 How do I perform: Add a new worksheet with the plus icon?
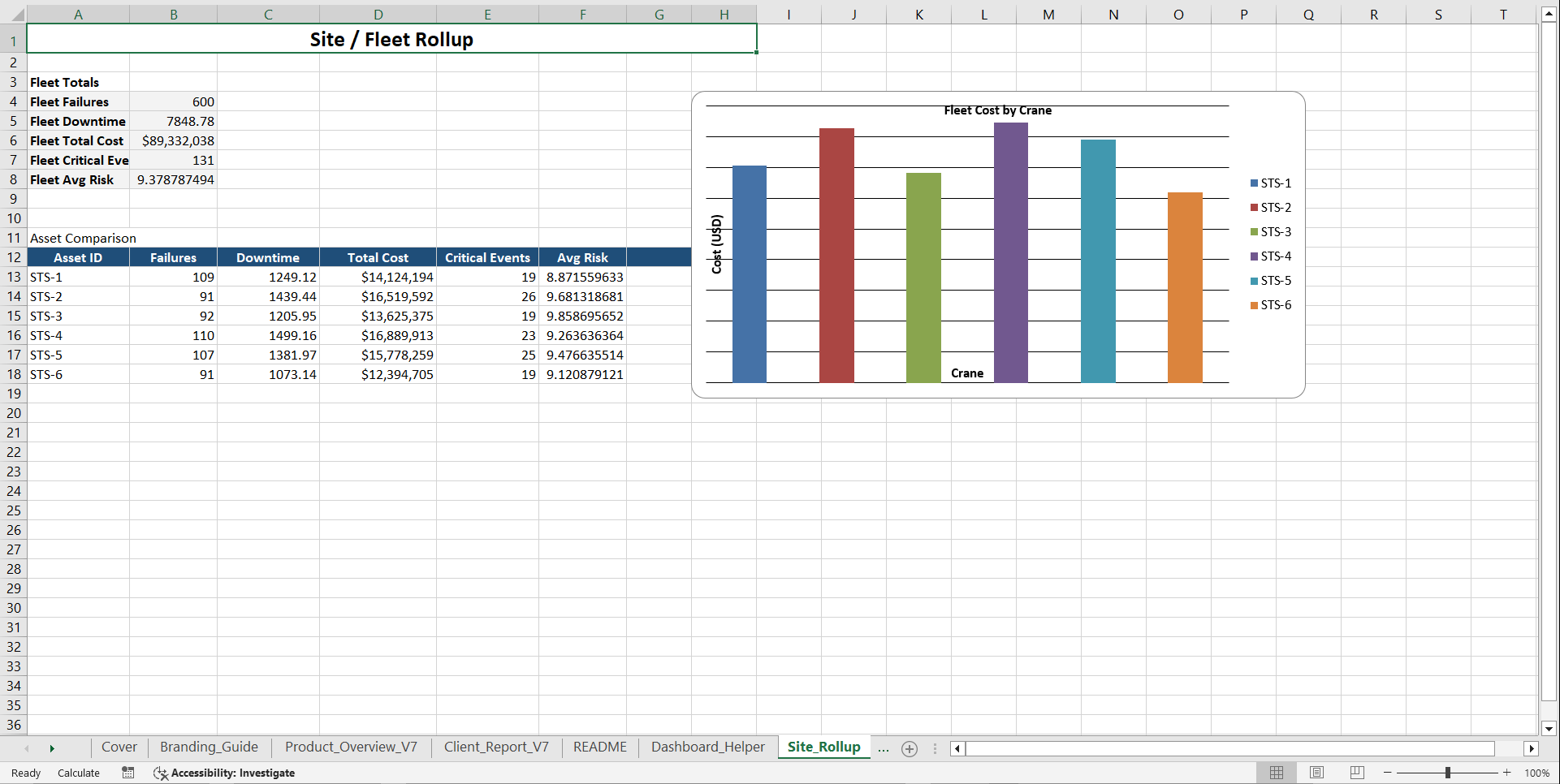(909, 748)
